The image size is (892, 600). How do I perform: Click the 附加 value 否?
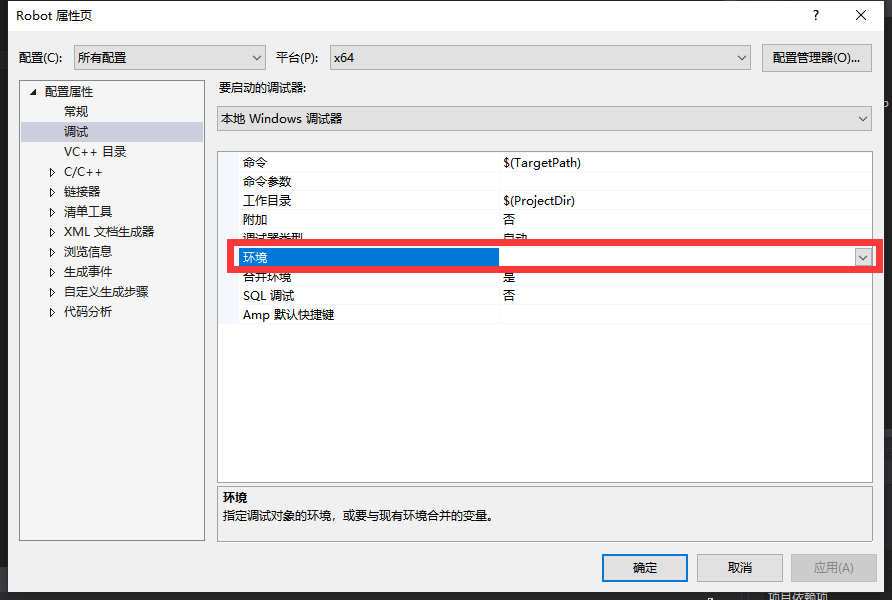509,219
